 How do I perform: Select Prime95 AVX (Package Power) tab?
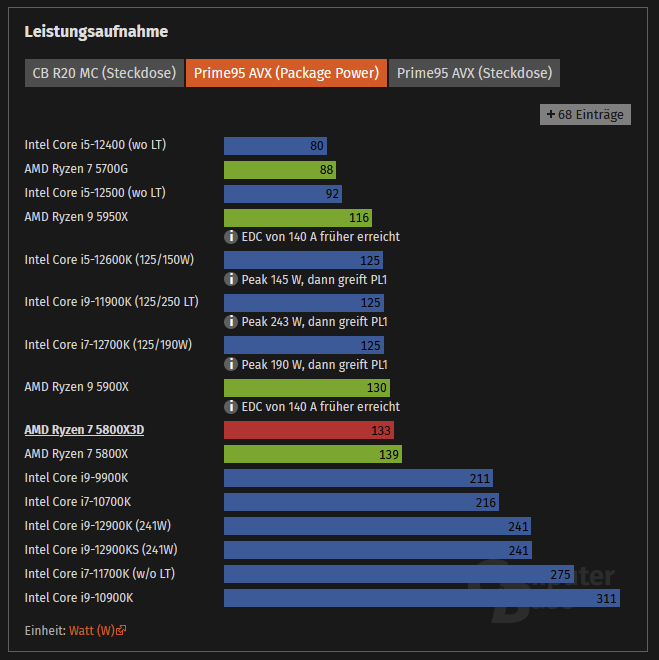(x=286, y=73)
